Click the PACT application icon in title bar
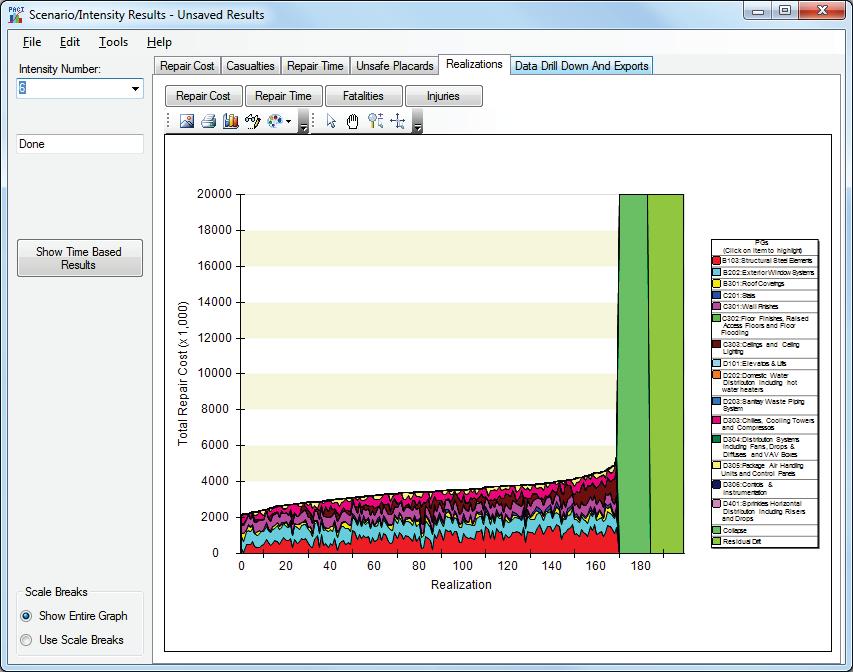This screenshot has width=853, height=672. point(15,15)
